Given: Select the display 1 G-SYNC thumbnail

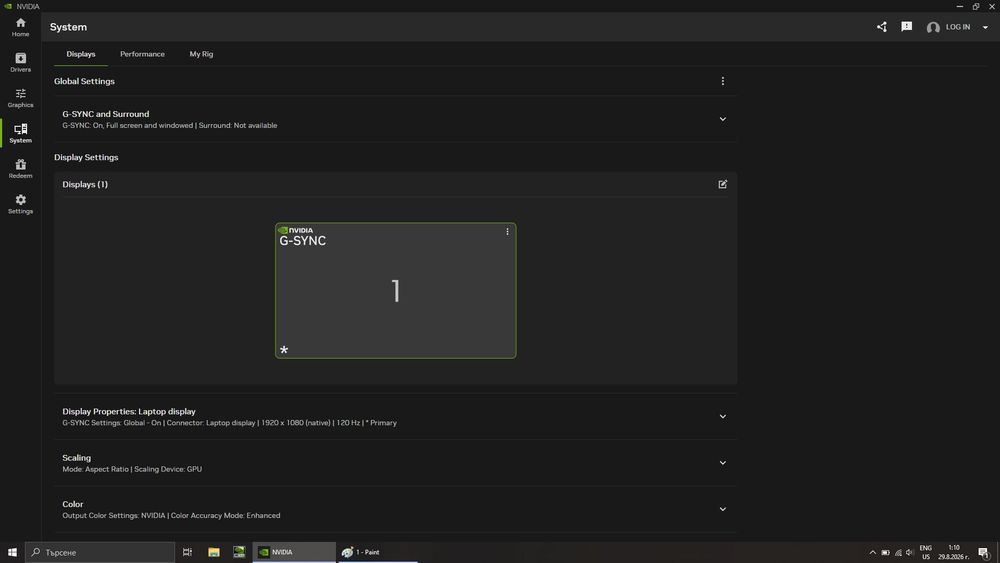Looking at the screenshot, I should tap(395, 291).
